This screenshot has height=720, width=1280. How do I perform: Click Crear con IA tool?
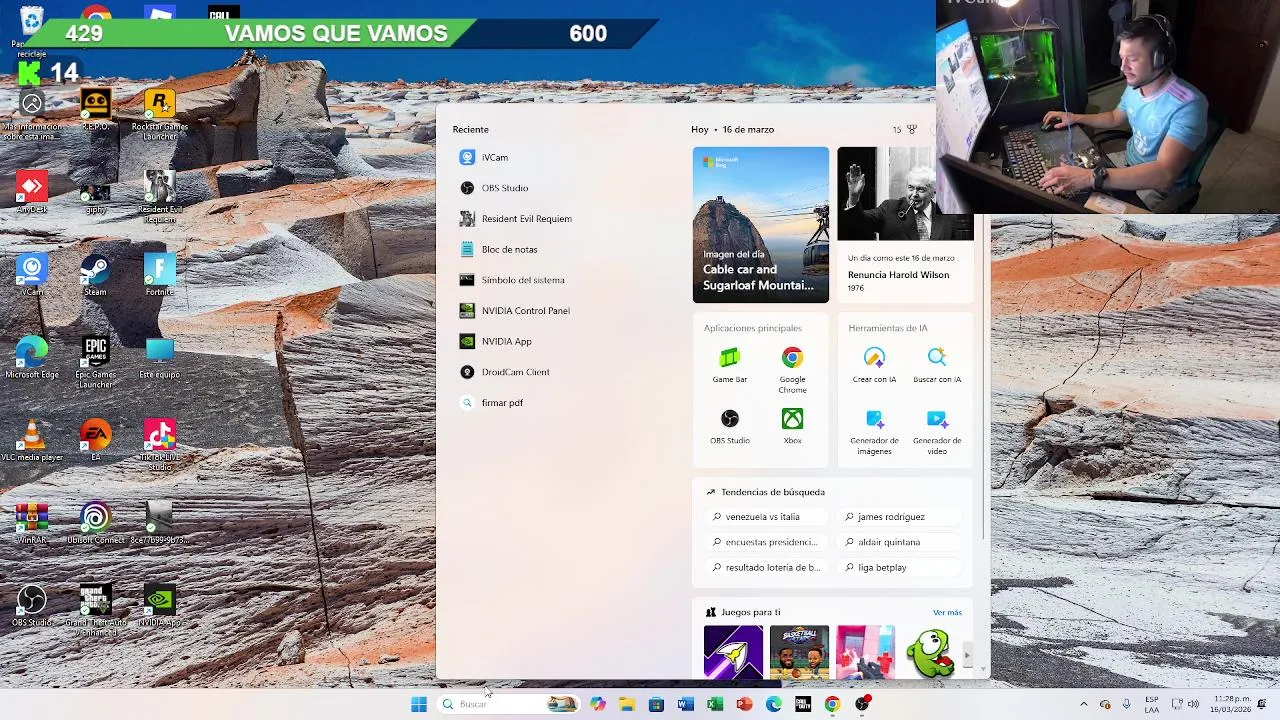874,365
